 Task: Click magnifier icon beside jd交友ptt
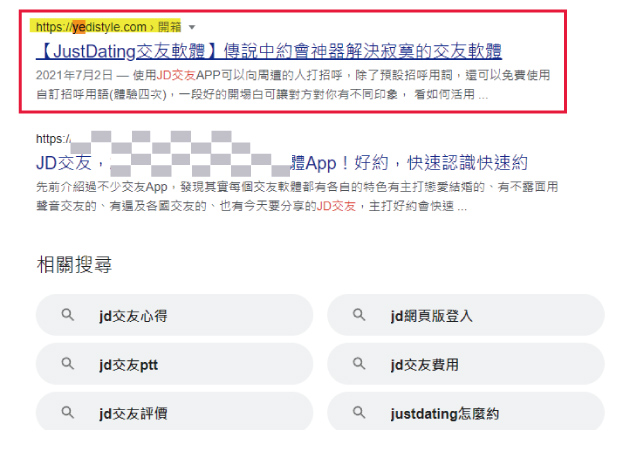point(67,364)
